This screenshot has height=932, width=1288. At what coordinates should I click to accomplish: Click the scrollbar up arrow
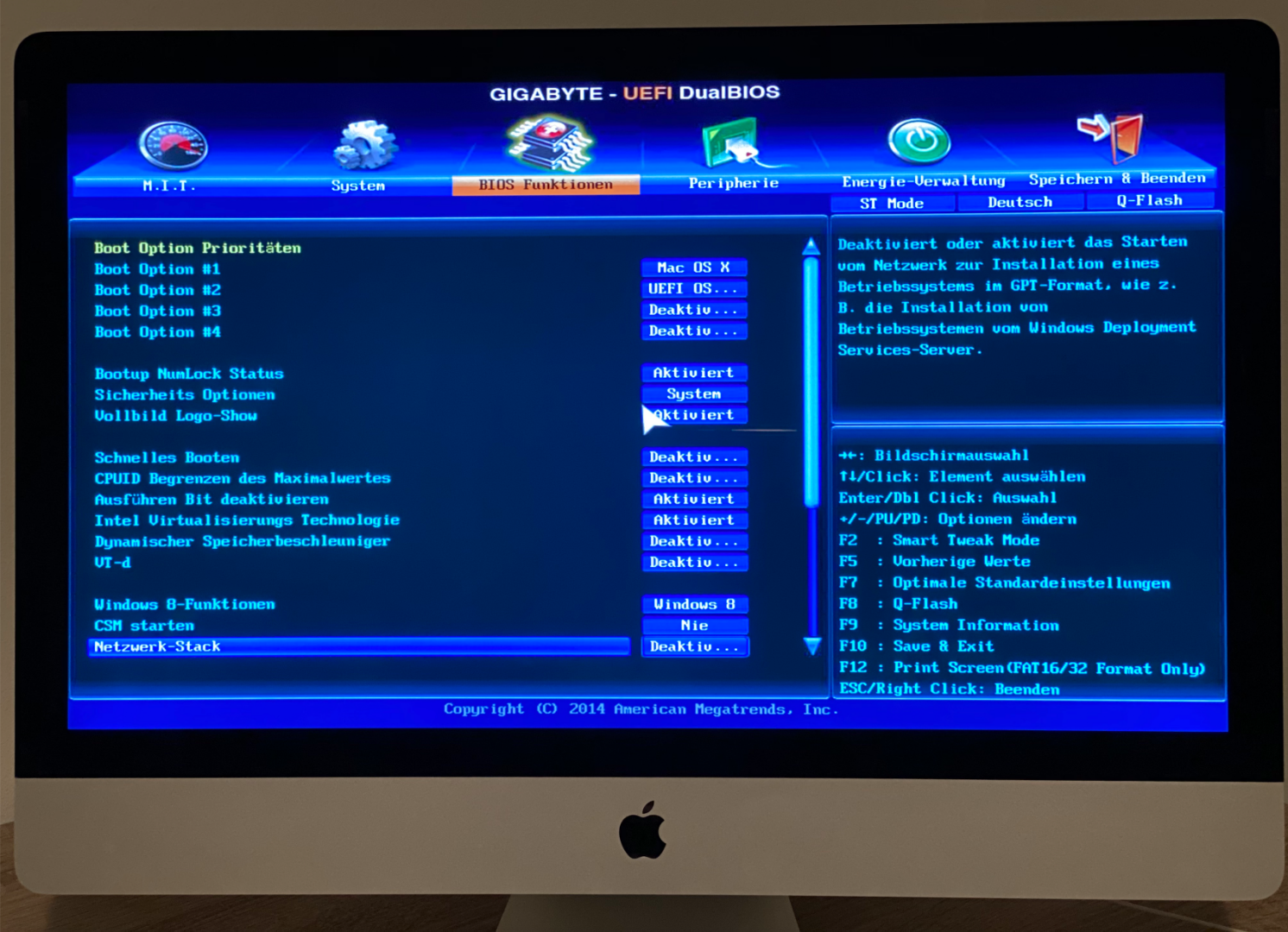point(811,247)
